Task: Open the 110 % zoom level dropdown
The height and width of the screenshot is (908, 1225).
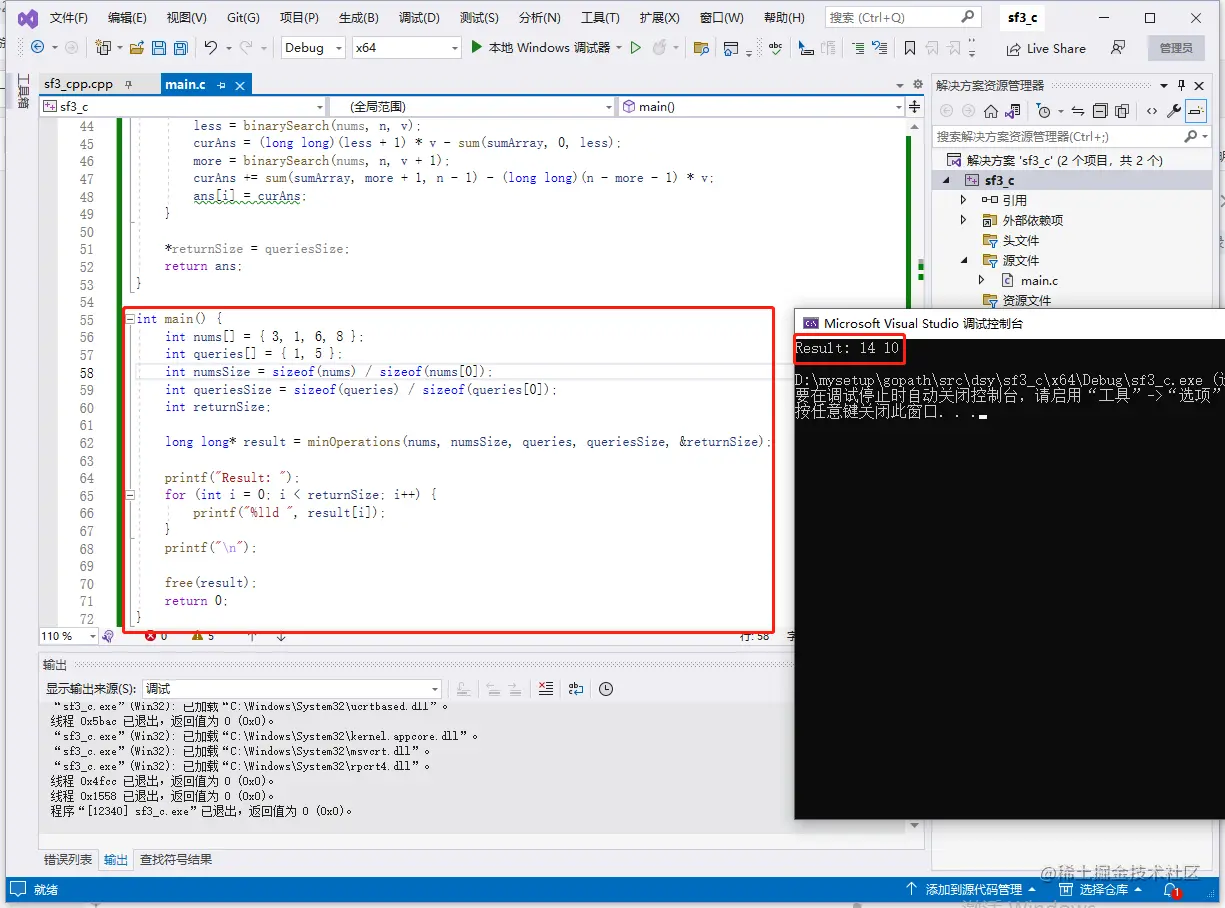Action: (68, 636)
